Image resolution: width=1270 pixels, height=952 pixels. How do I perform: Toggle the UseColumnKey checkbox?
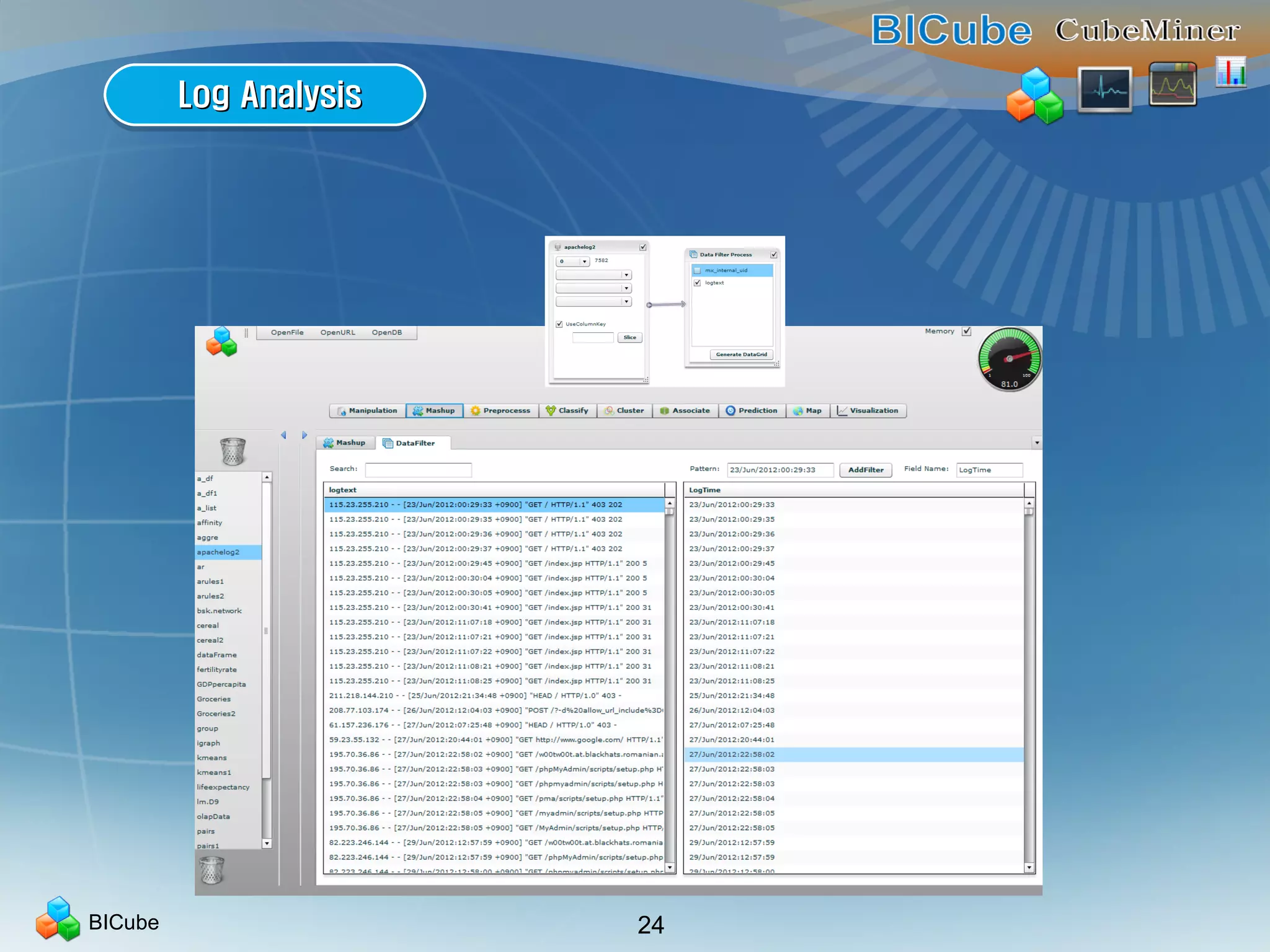tap(559, 324)
